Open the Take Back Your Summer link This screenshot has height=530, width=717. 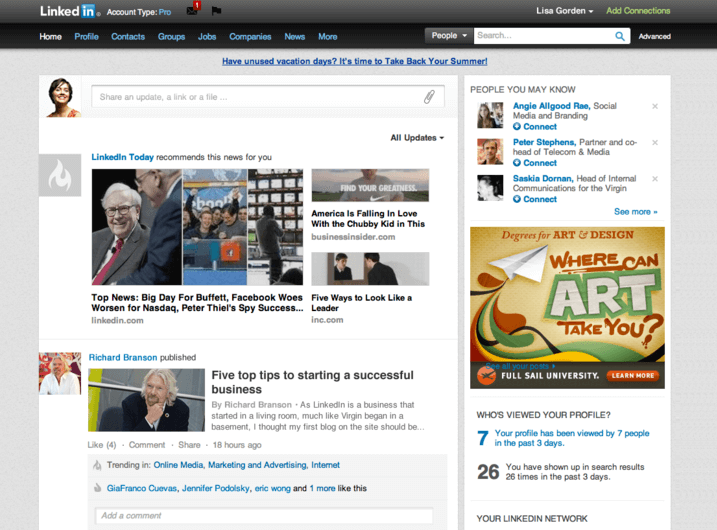[x=355, y=61]
